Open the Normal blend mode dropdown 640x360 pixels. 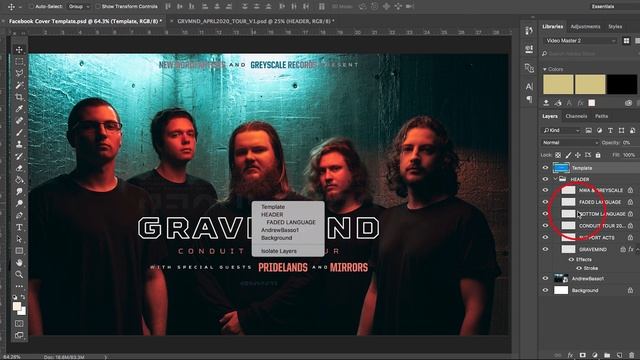point(570,142)
